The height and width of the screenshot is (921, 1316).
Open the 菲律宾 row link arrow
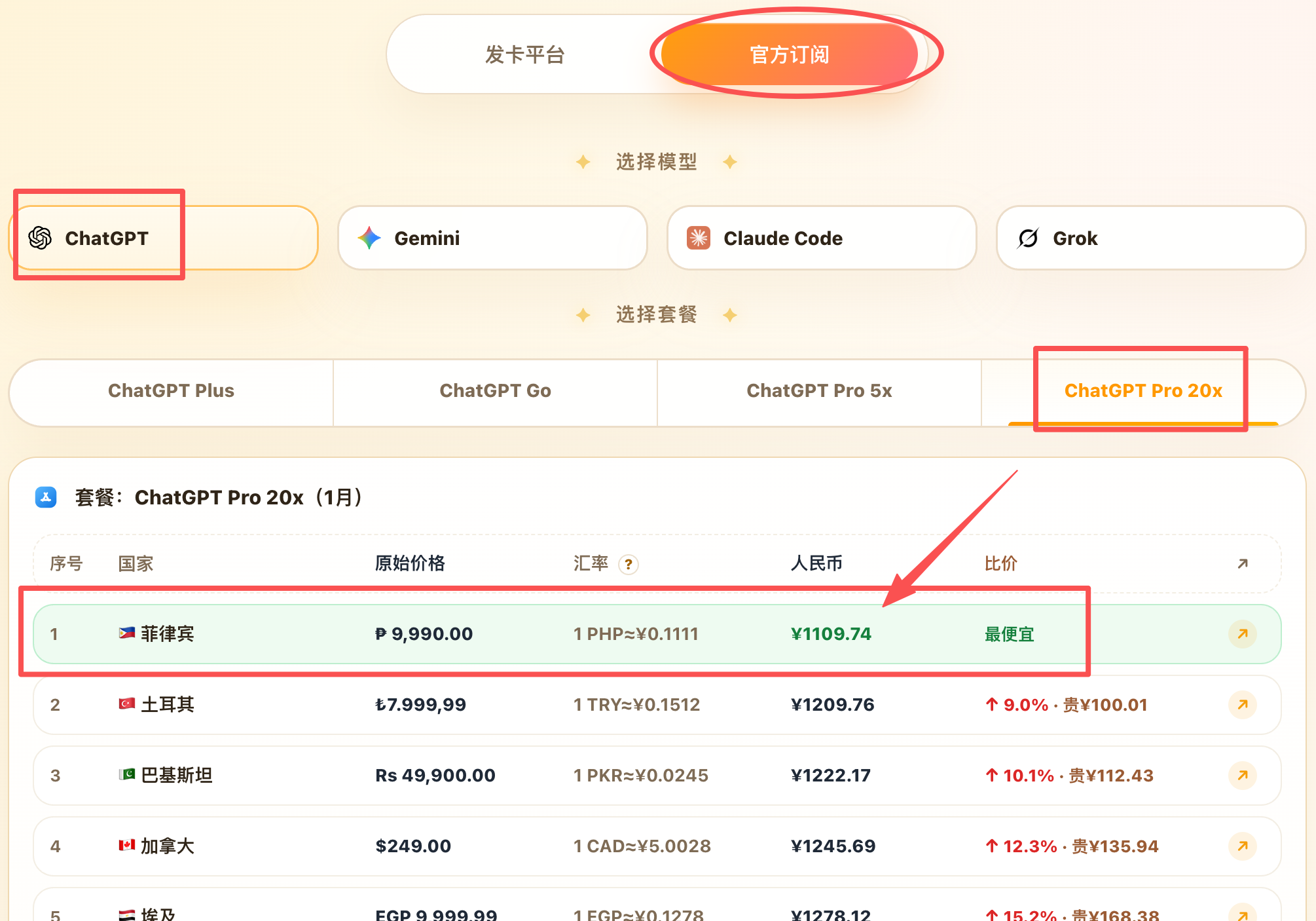(x=1243, y=634)
